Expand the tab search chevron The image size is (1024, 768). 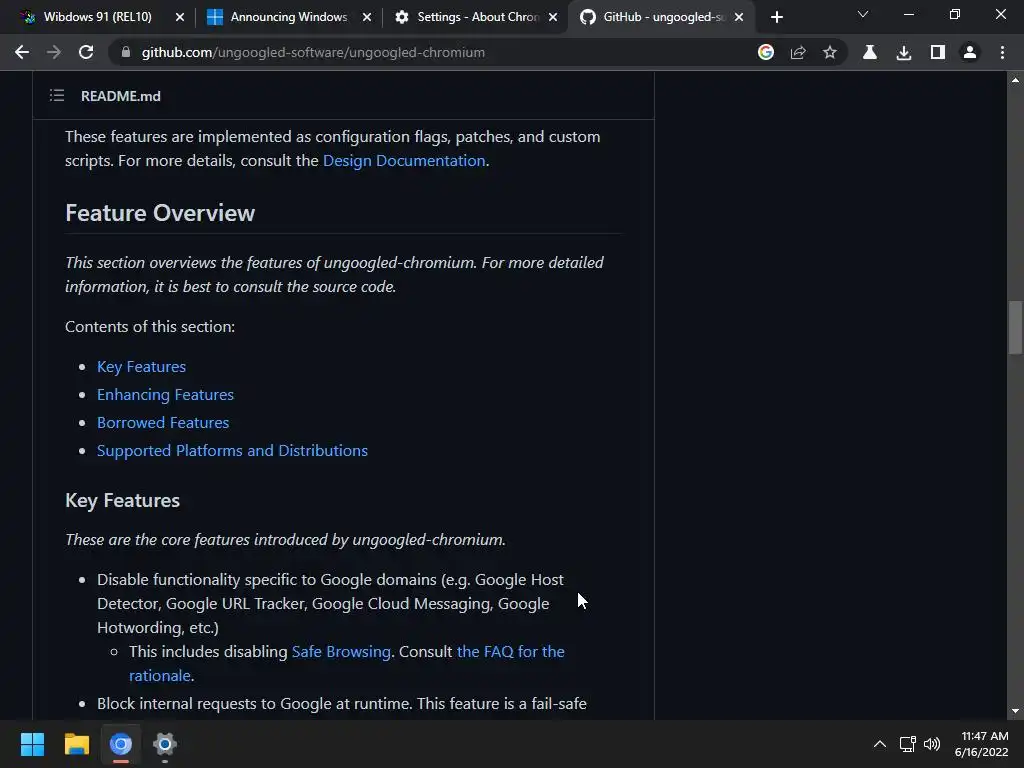[863, 14]
